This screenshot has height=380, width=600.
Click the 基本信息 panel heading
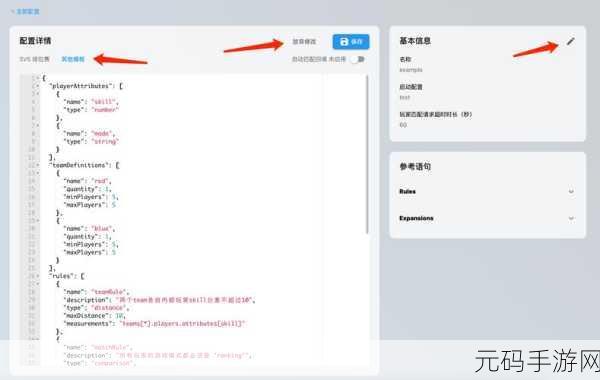click(415, 41)
